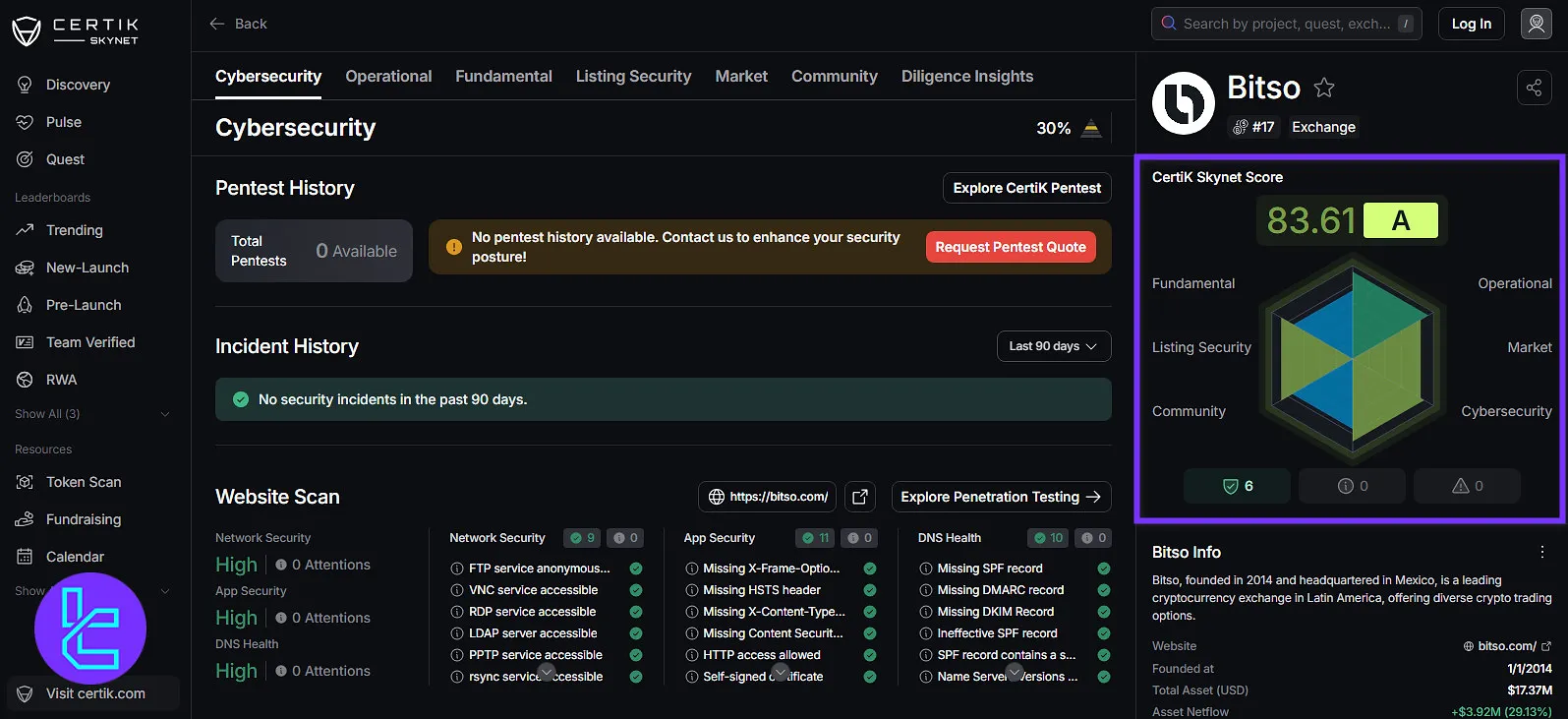Open Fundraising resource
This screenshot has width=1568, height=719.
coord(84,519)
